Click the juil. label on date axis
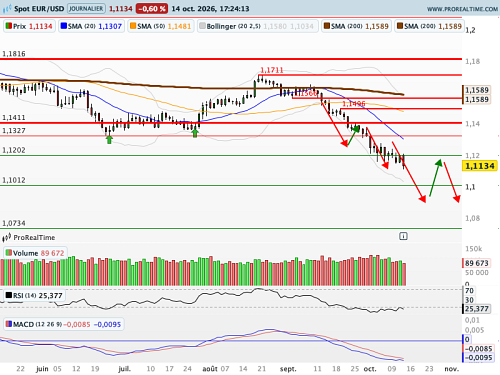The image size is (500, 375). [x=125, y=369]
